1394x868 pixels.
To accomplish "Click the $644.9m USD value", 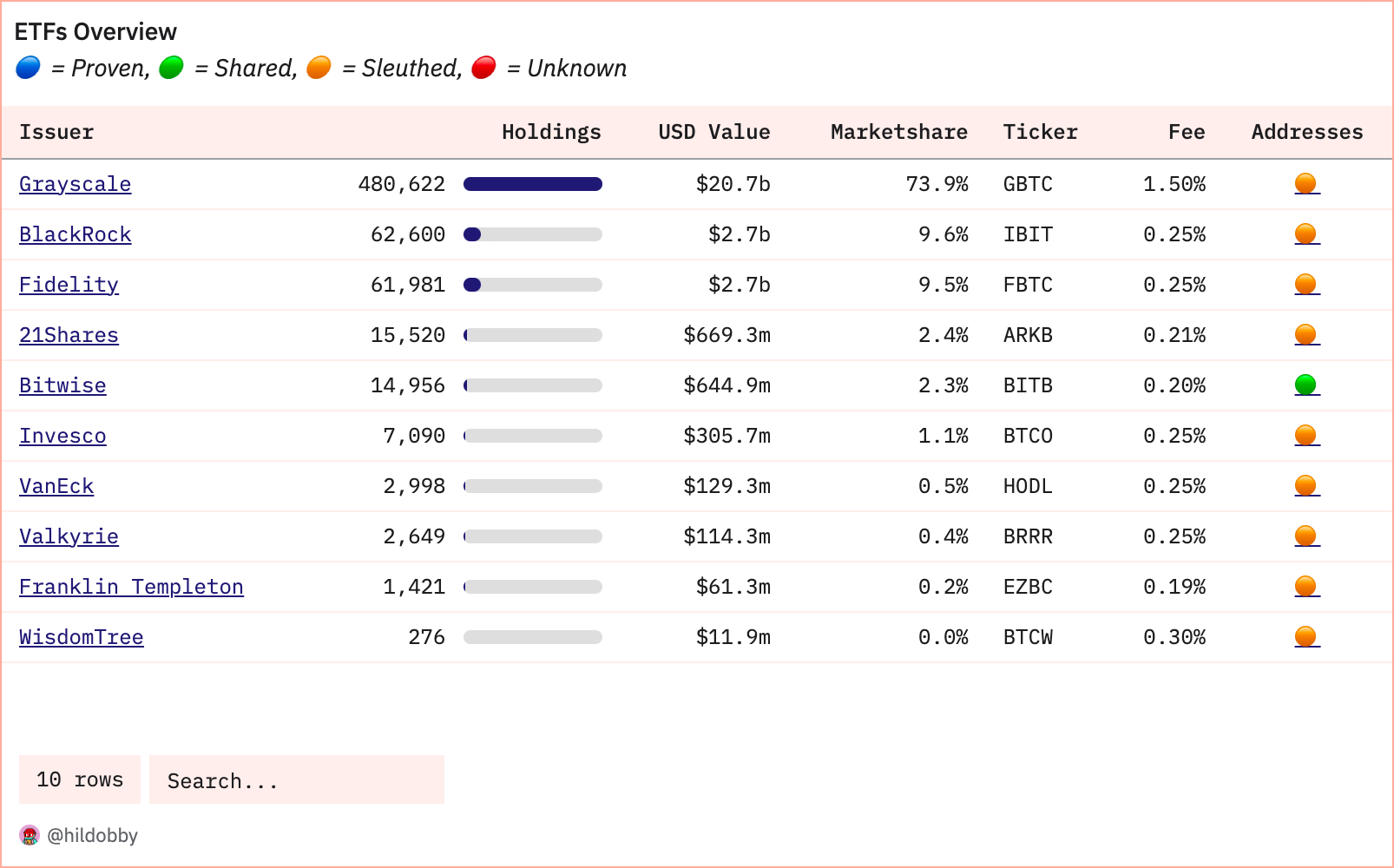I will [x=727, y=385].
